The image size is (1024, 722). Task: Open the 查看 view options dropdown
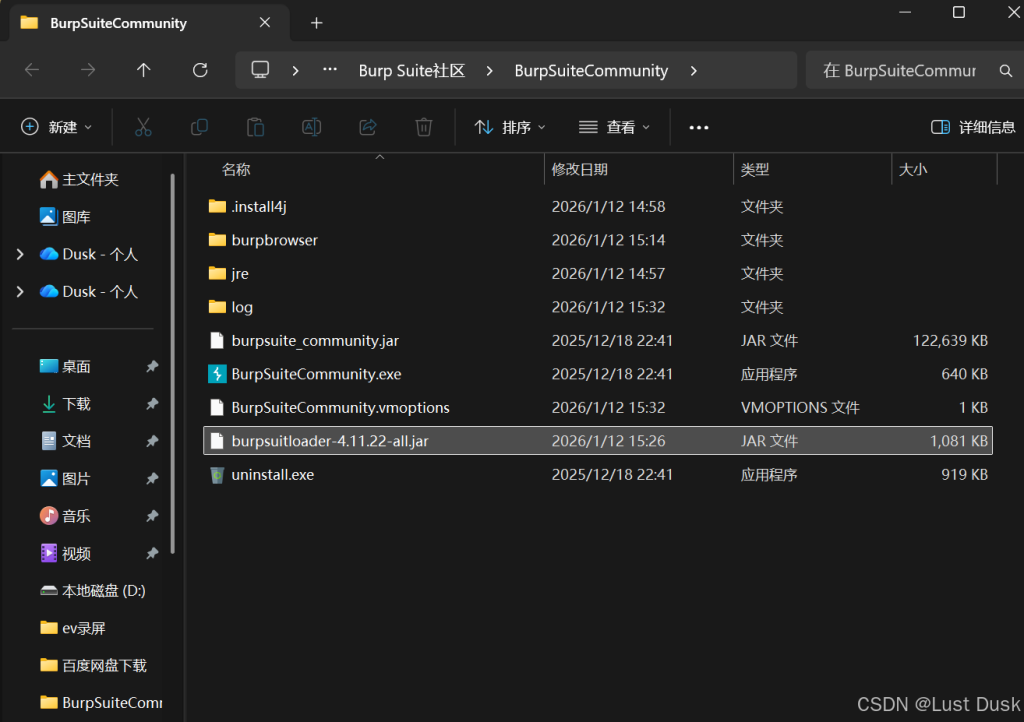pyautogui.click(x=614, y=127)
